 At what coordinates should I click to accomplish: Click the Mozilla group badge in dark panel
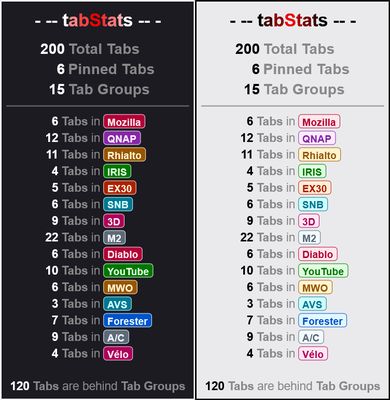[124, 122]
